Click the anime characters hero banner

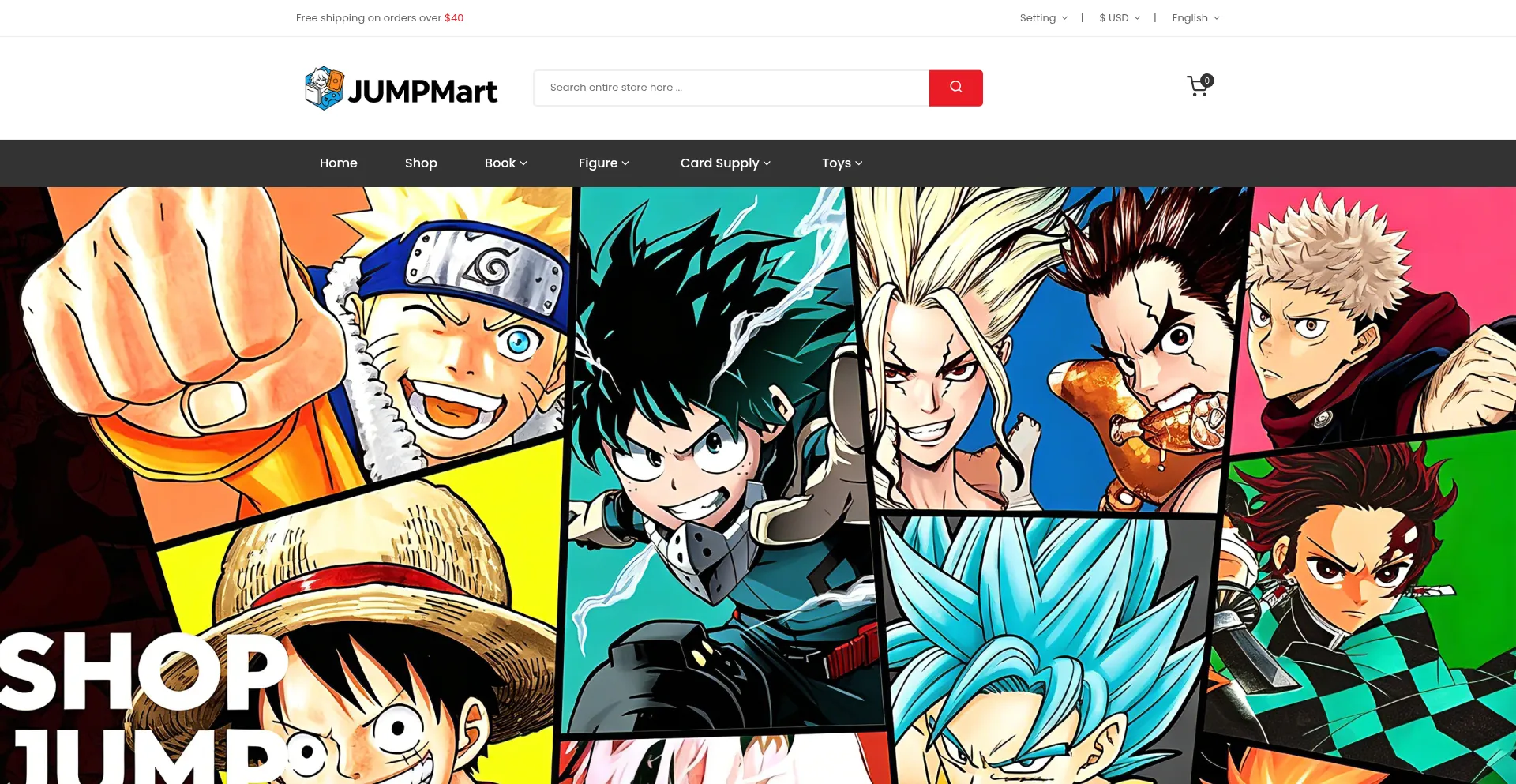[758, 486]
